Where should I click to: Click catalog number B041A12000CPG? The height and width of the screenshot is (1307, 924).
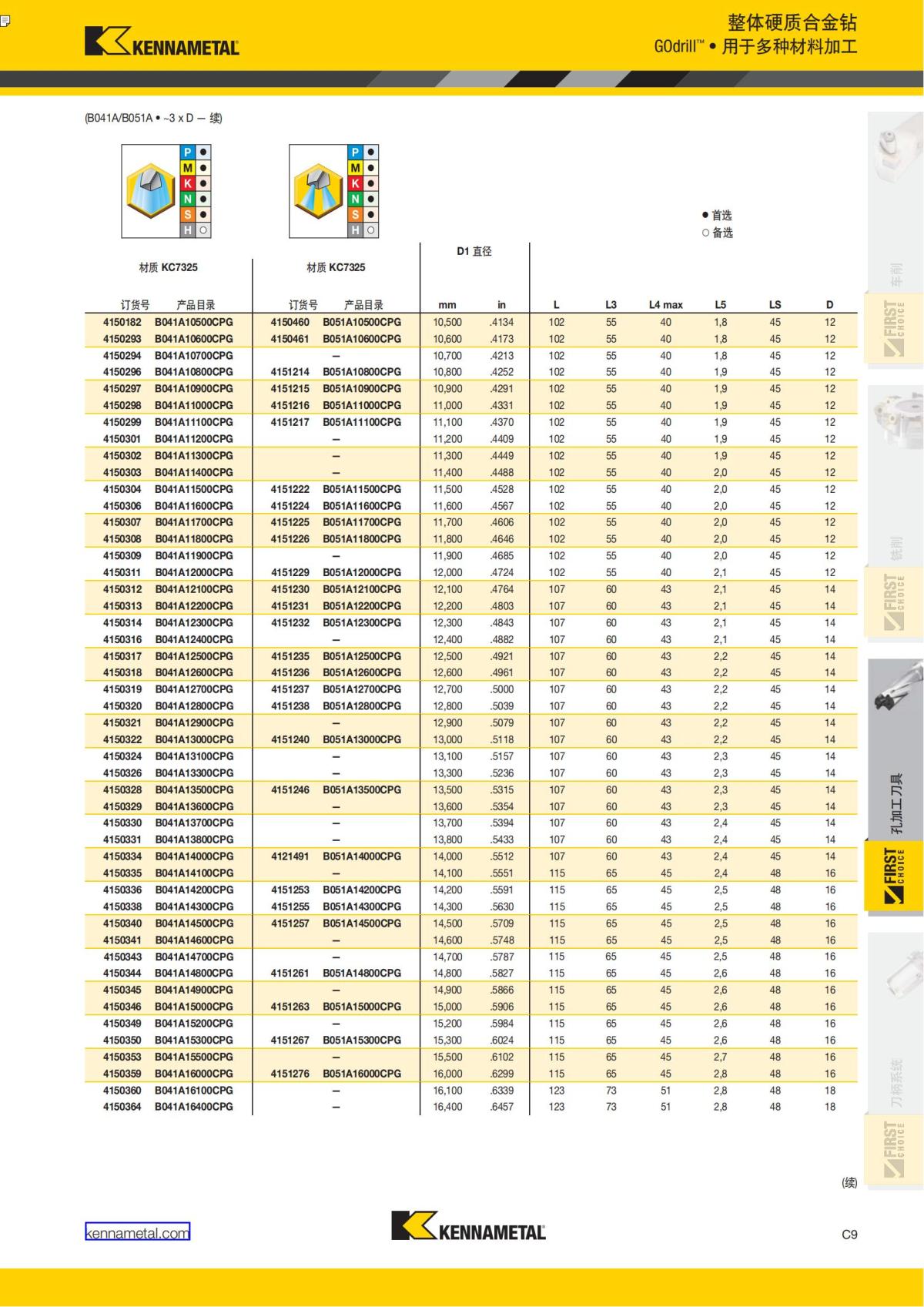coord(194,572)
